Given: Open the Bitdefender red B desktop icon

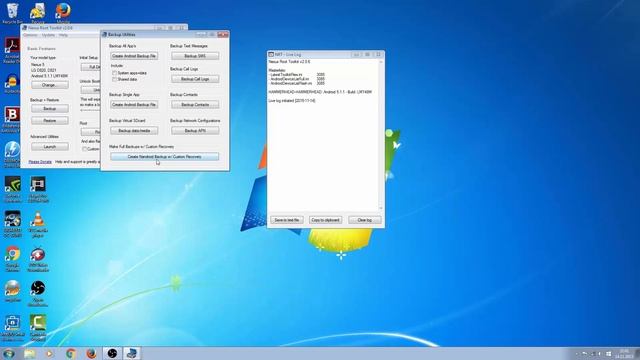Looking at the screenshot, I should (x=12, y=118).
